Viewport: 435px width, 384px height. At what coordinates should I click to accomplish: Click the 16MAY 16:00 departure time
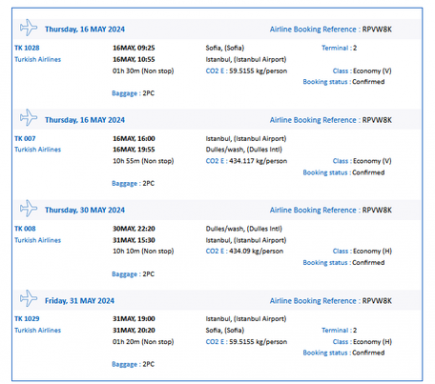pyautogui.click(x=134, y=138)
